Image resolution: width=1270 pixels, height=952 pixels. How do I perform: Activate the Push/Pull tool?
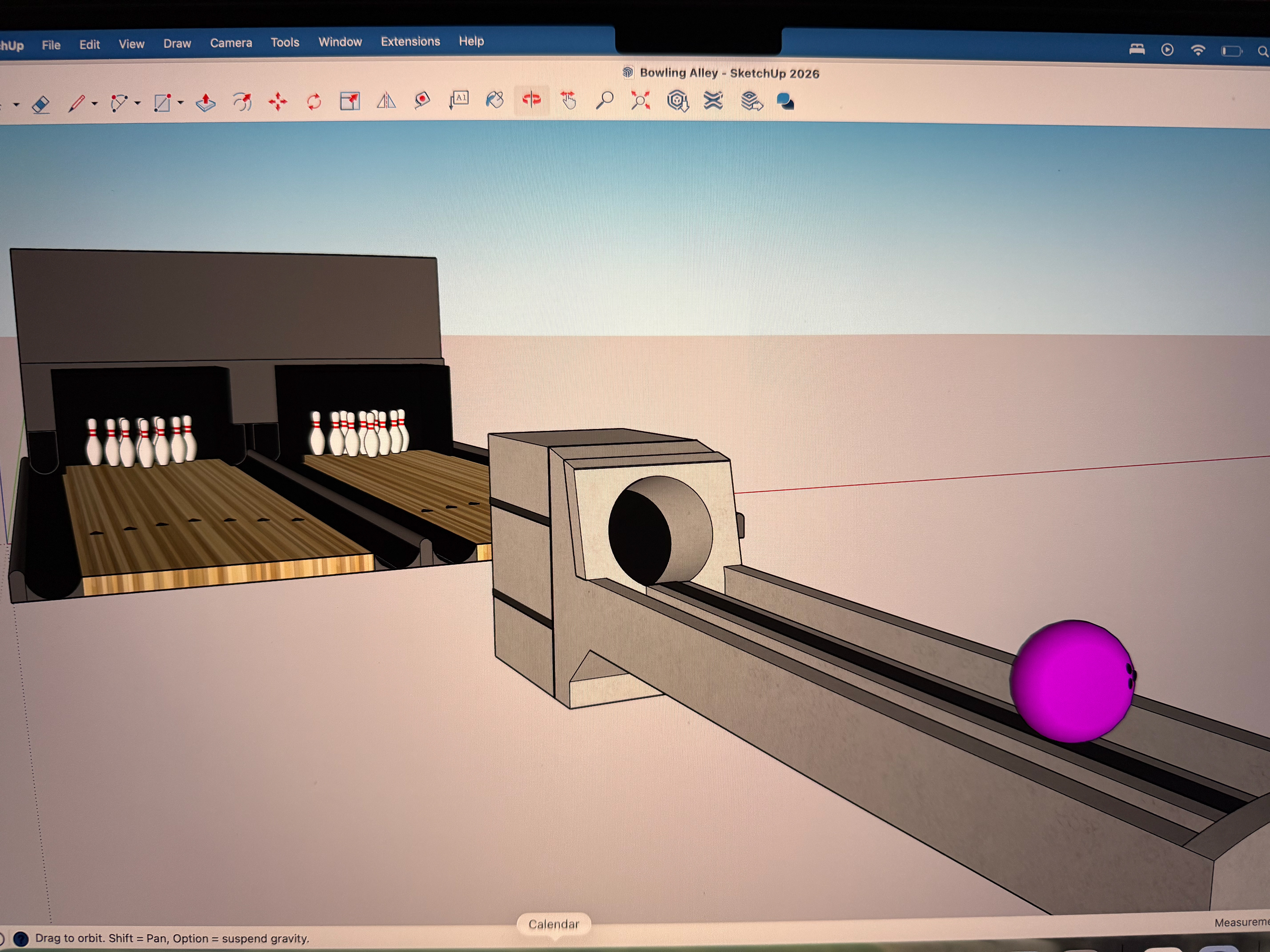coord(205,103)
